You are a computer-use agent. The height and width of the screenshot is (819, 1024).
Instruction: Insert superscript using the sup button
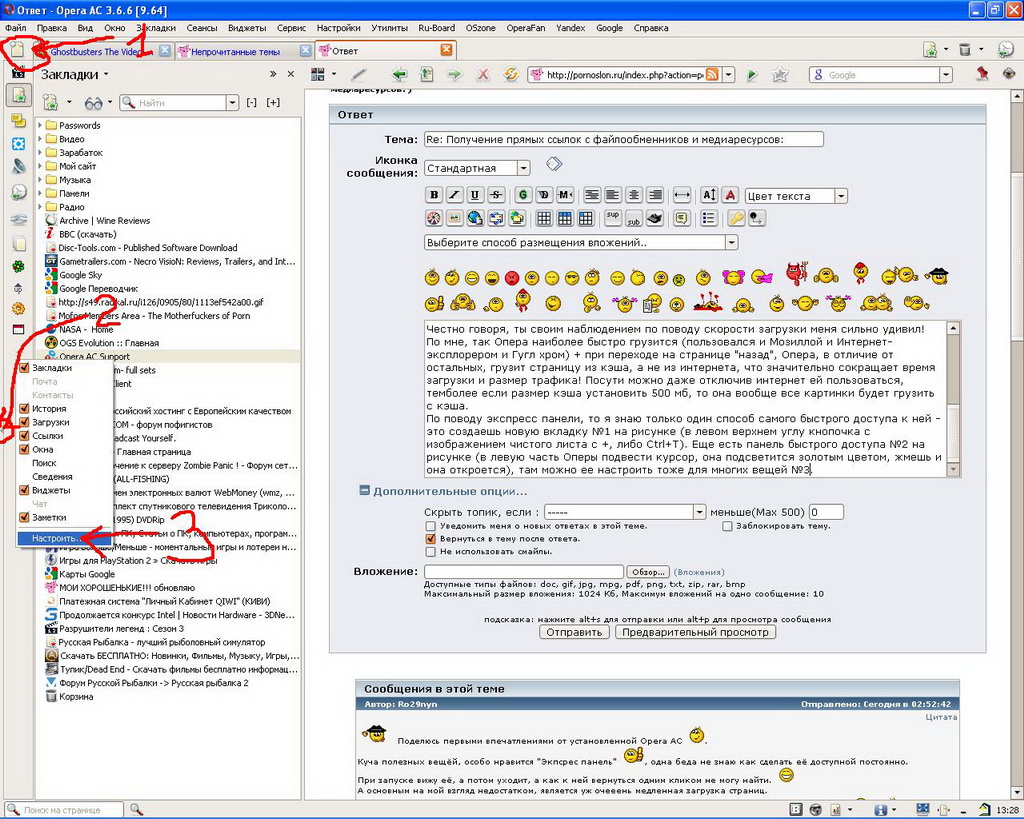[613, 218]
